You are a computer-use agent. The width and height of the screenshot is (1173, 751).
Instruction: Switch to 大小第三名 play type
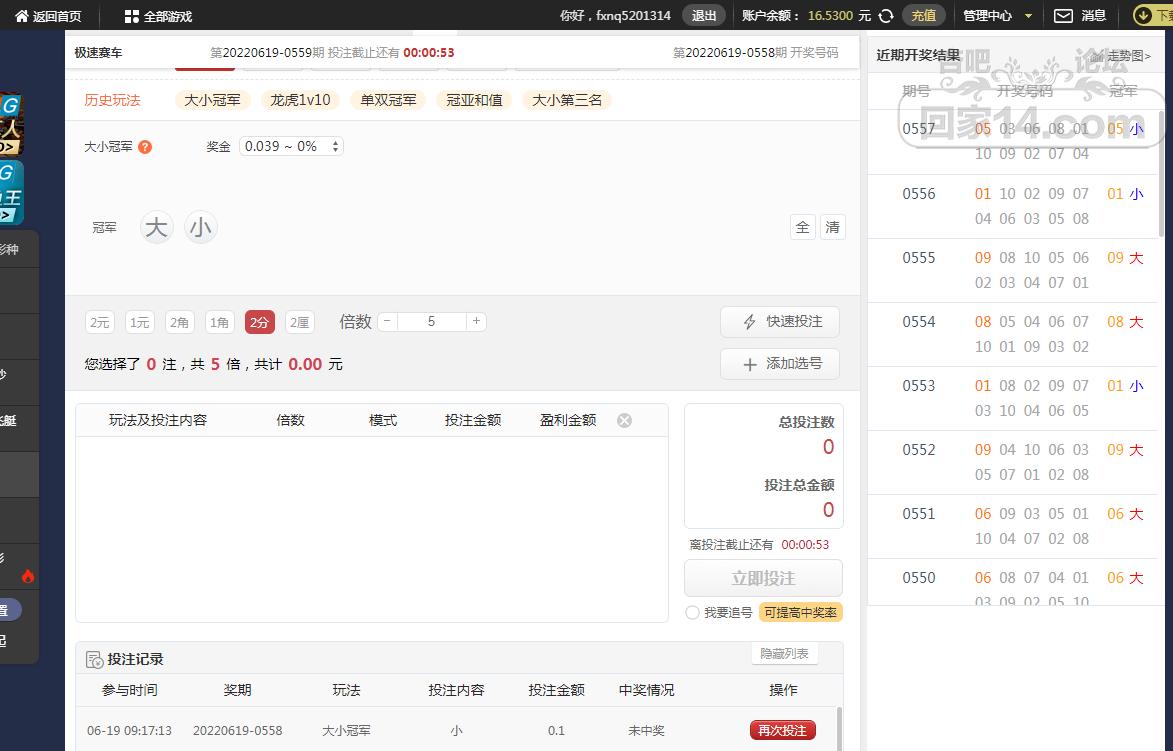(567, 100)
